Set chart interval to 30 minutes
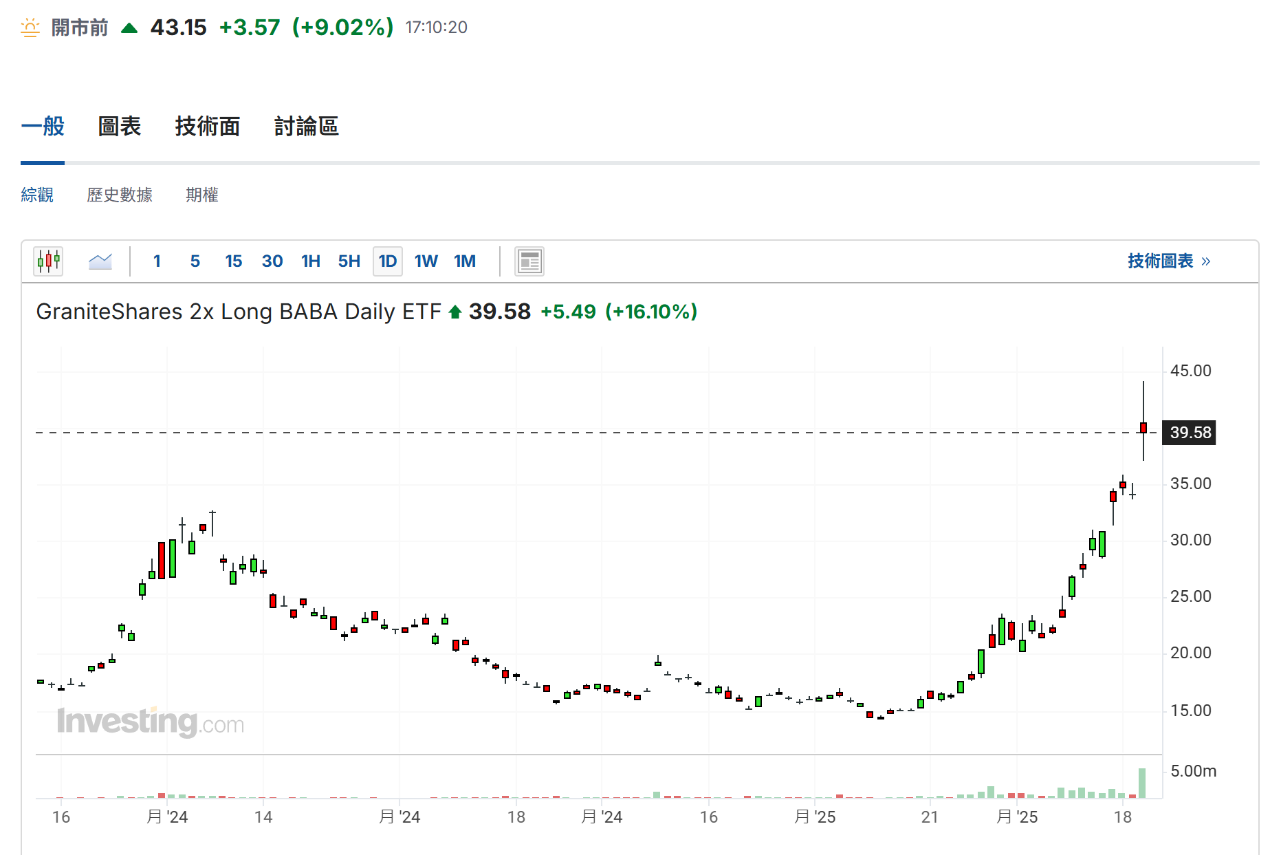The image size is (1270, 855). (x=272, y=262)
